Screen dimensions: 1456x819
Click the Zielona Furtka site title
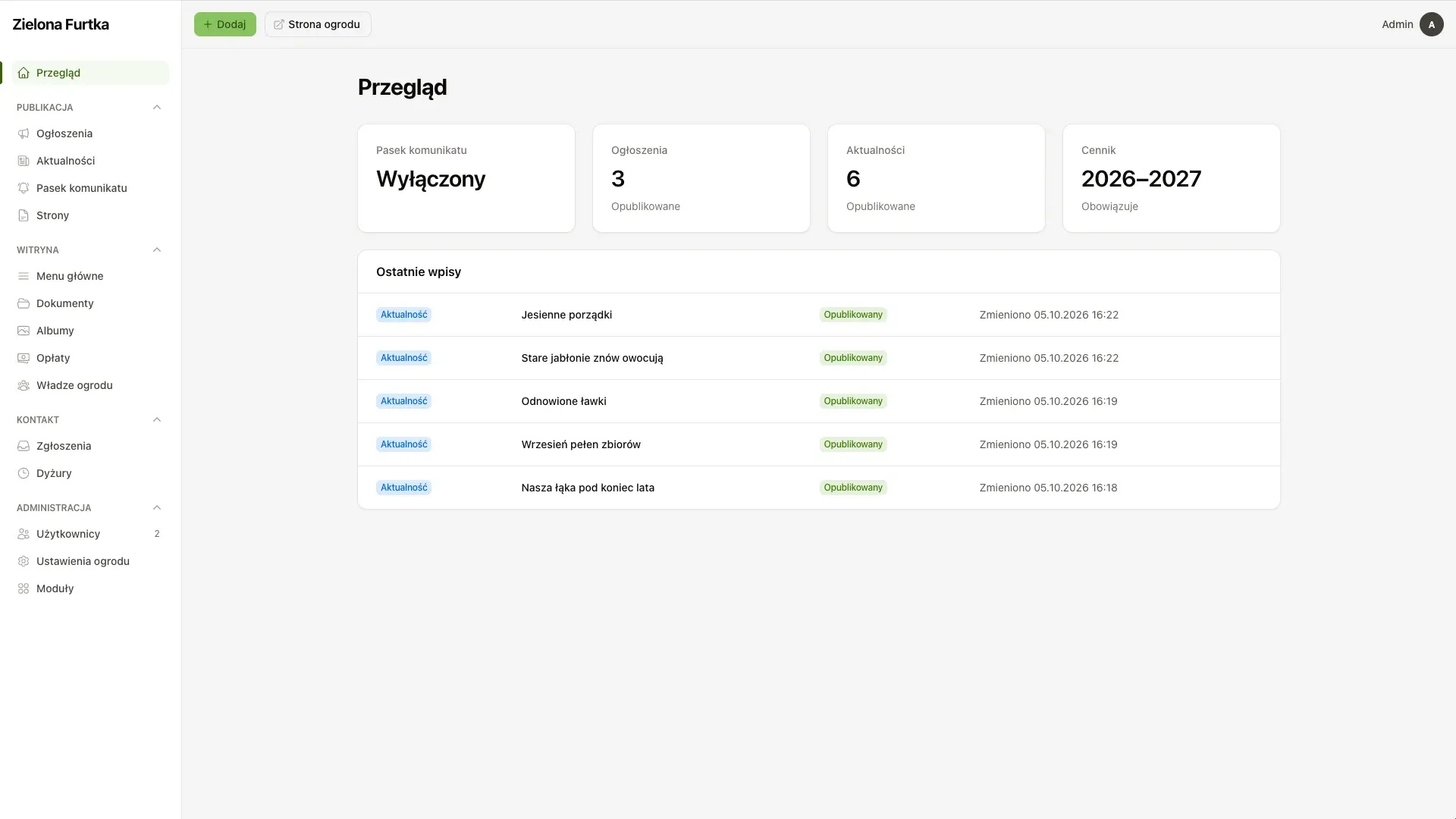(x=61, y=24)
